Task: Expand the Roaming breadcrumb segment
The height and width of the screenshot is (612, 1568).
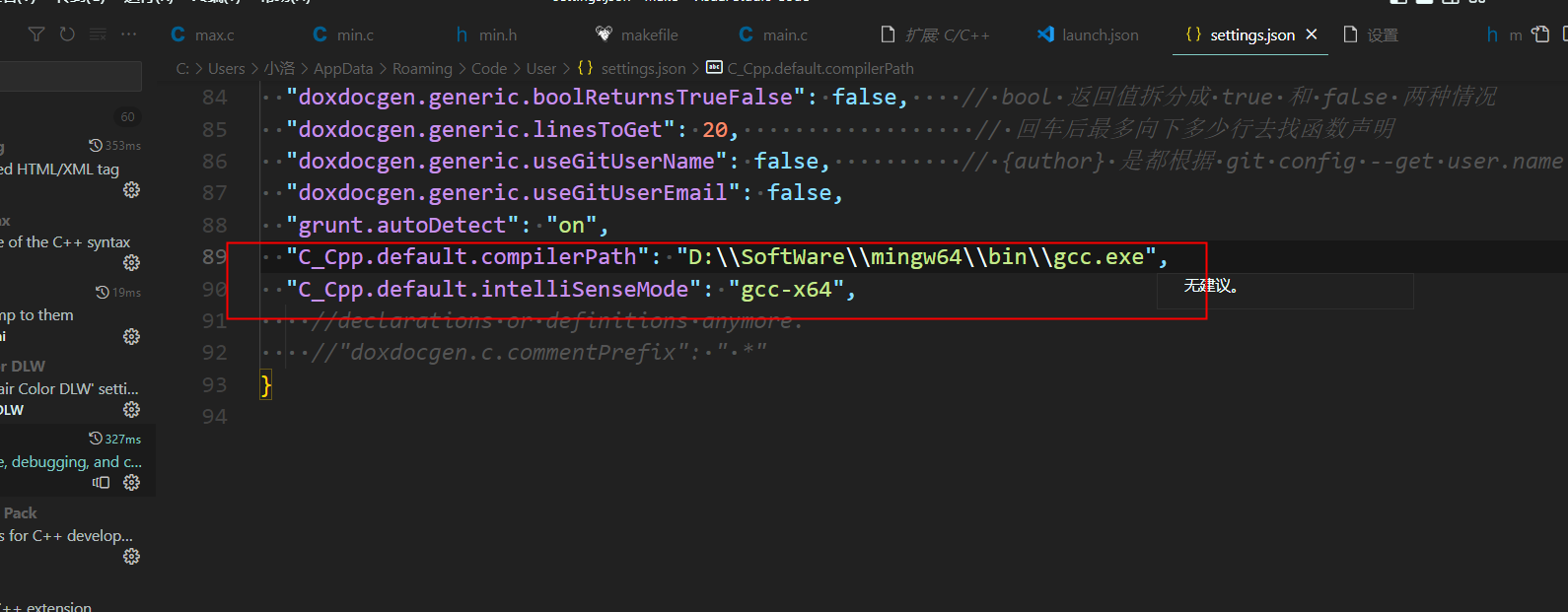Action: (x=422, y=68)
